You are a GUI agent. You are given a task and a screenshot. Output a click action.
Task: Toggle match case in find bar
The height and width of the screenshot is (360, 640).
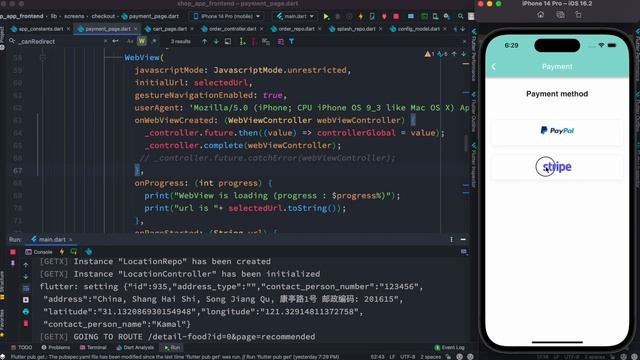130,41
